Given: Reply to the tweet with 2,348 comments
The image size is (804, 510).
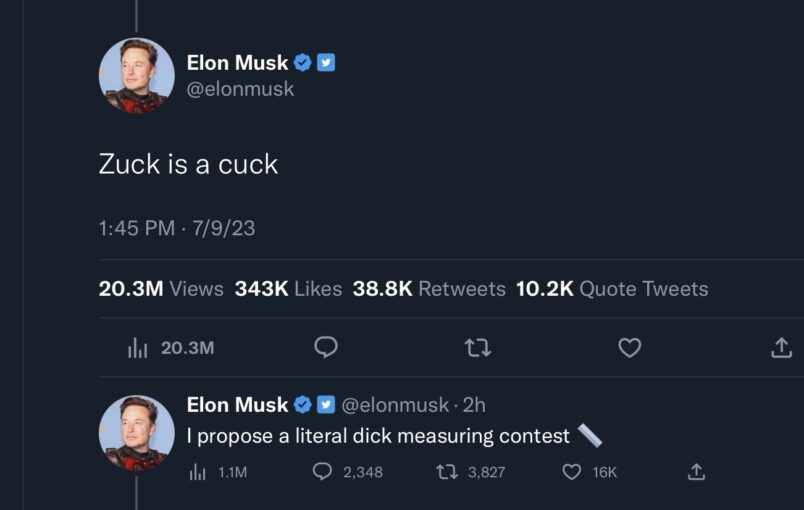Looking at the screenshot, I should coord(323,471).
